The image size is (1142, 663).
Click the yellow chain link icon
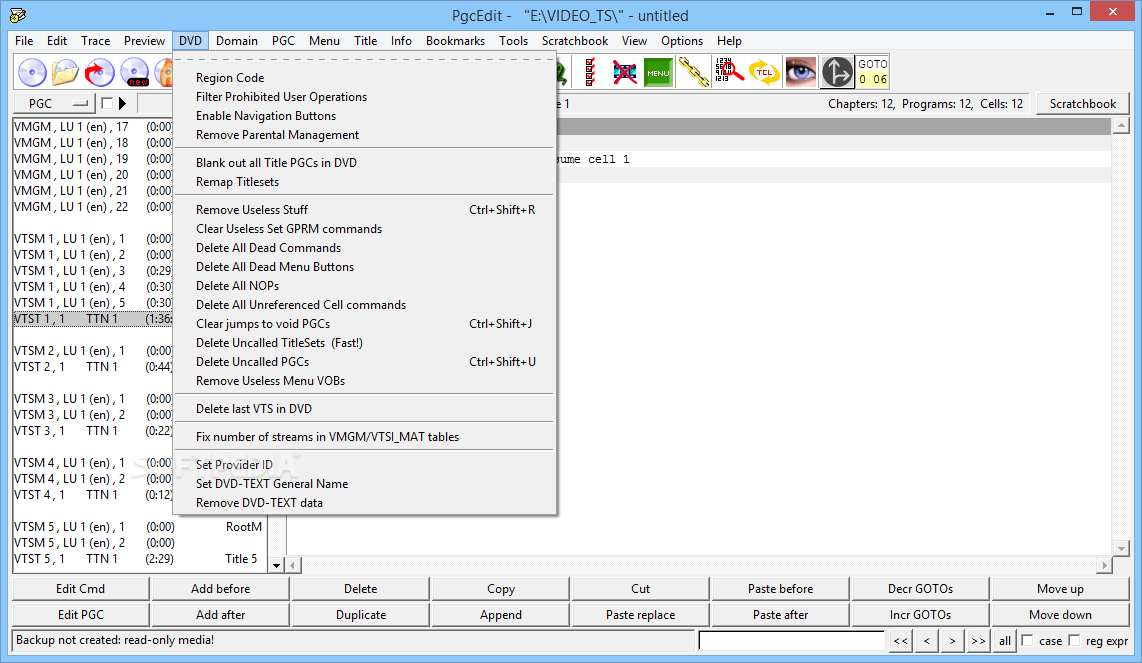[x=693, y=72]
